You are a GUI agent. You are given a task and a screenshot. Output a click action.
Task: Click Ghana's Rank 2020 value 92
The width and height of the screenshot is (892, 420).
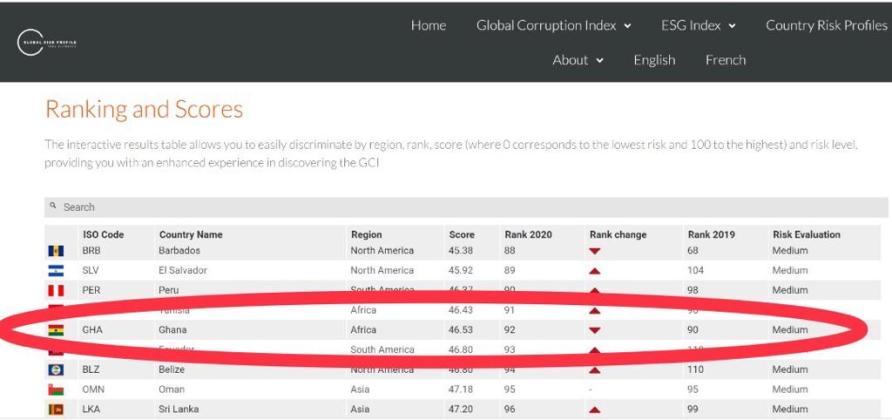point(509,330)
